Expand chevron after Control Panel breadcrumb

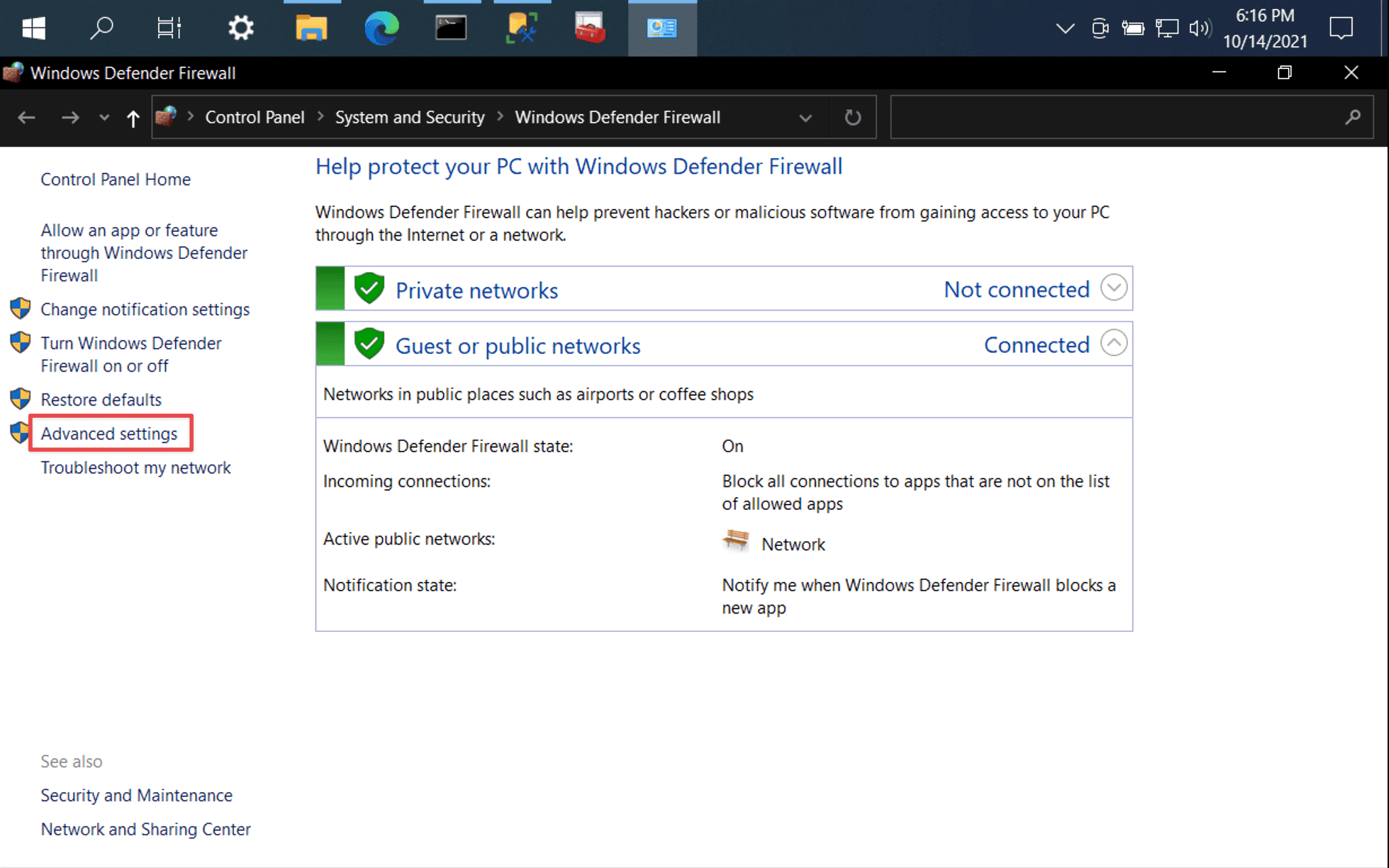tap(320, 117)
